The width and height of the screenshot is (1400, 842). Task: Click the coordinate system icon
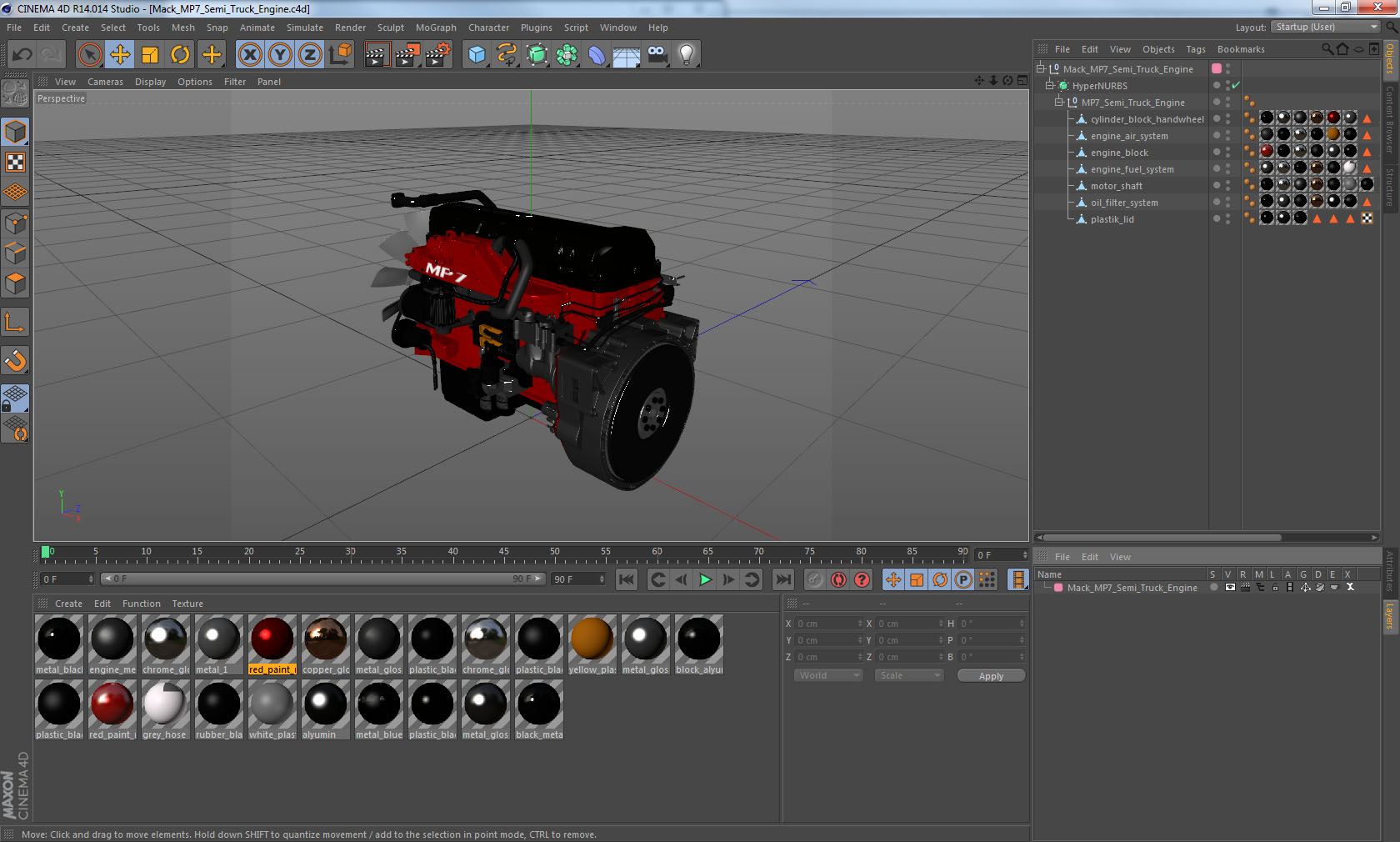[340, 55]
